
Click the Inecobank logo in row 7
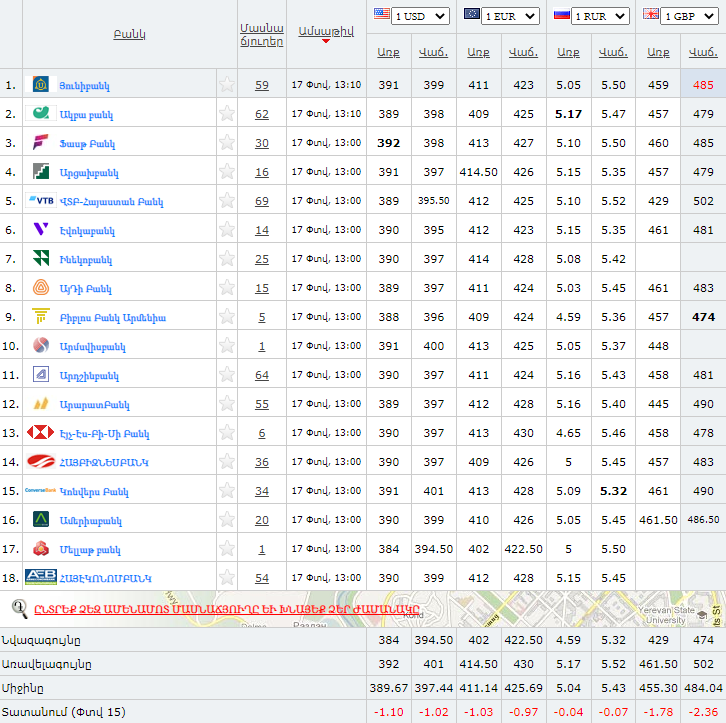[x=41, y=258]
